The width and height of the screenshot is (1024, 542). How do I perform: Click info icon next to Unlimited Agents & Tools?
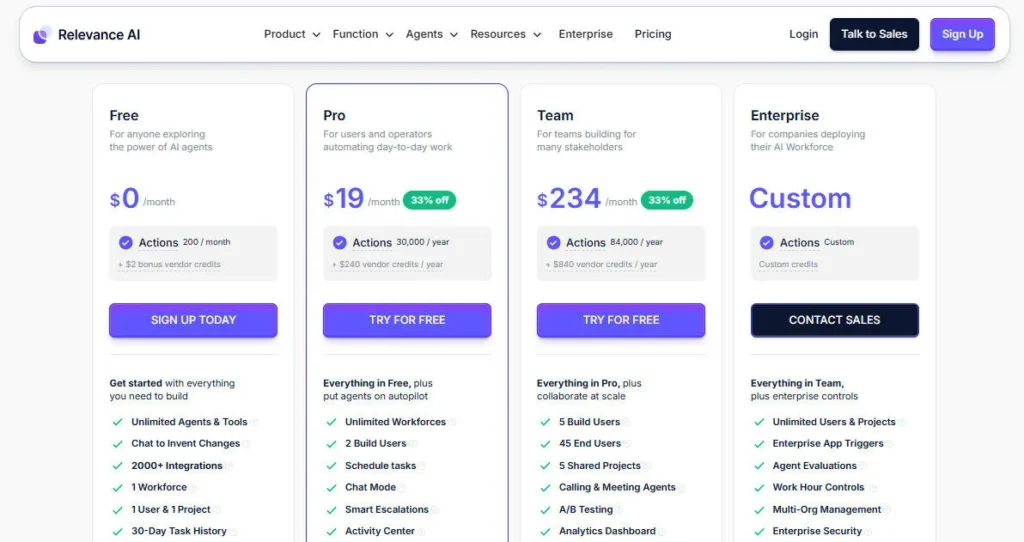click(x=255, y=422)
